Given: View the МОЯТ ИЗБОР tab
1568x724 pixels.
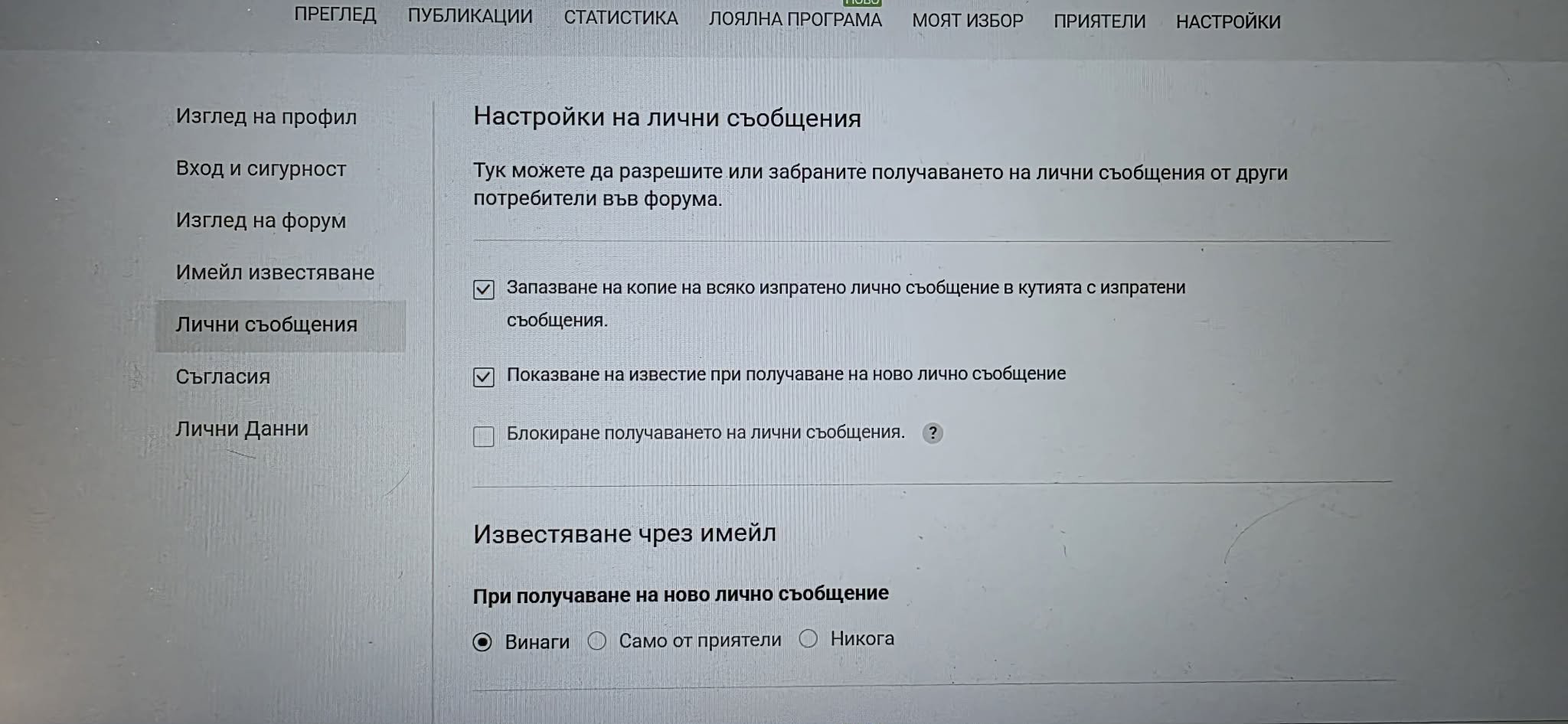Looking at the screenshot, I should 968,21.
